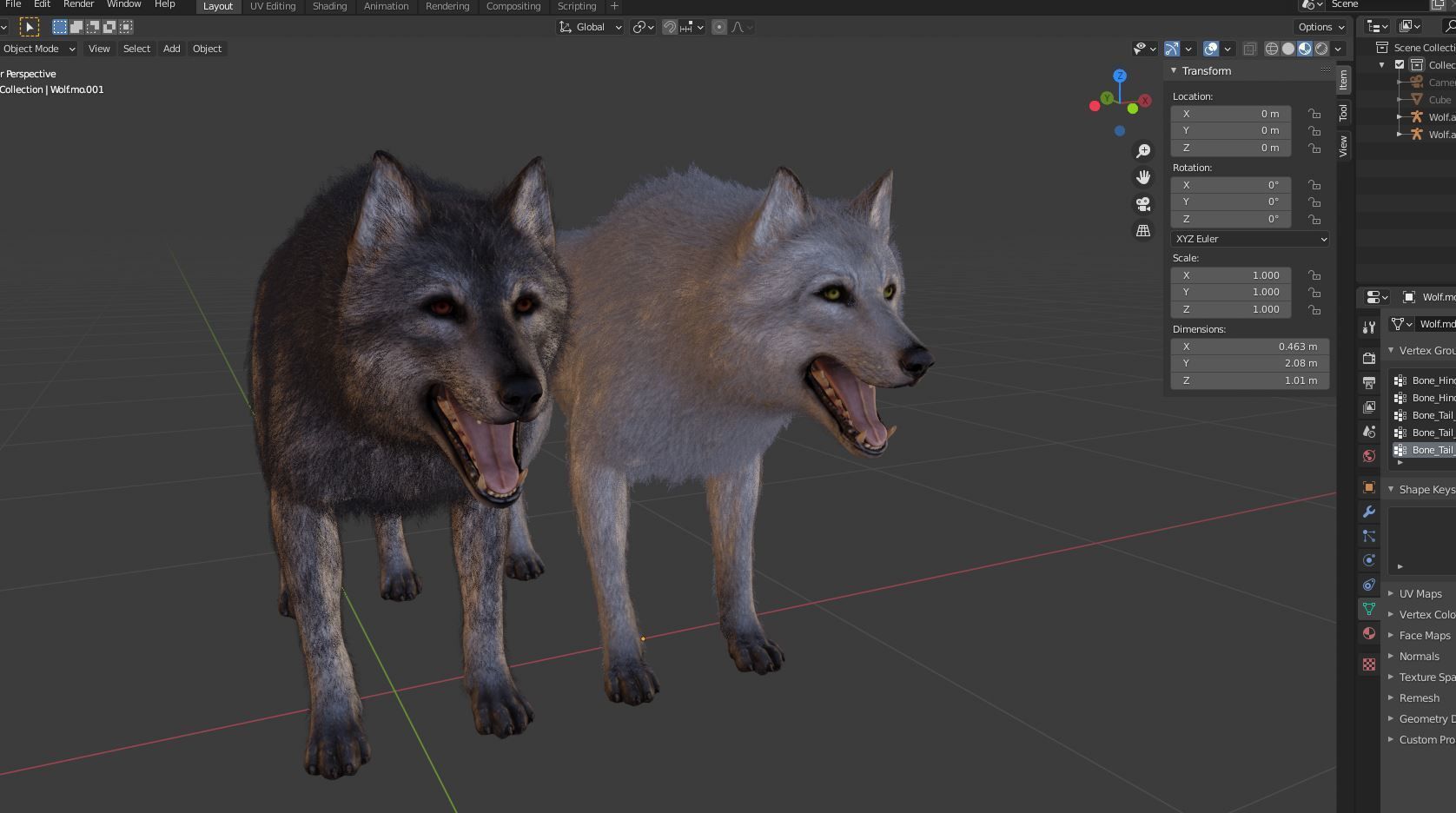Switch to UV Editing workspace tab
Screen dimensions: 1456x813
click(273, 6)
